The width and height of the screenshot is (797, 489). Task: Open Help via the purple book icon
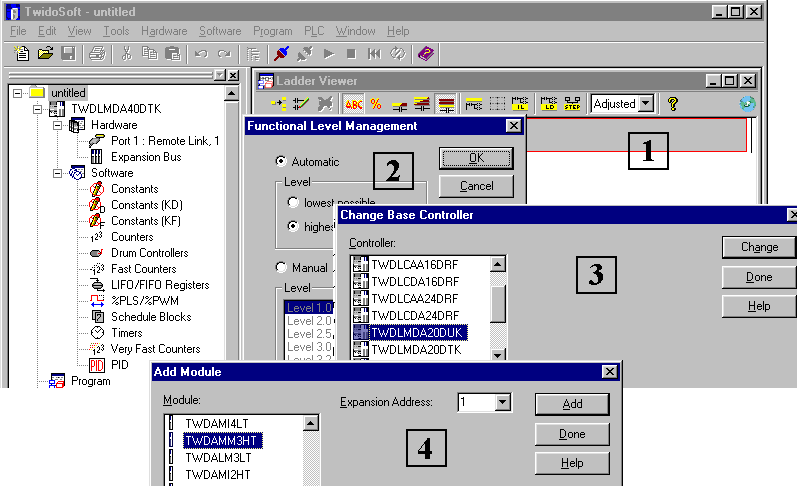[426, 53]
